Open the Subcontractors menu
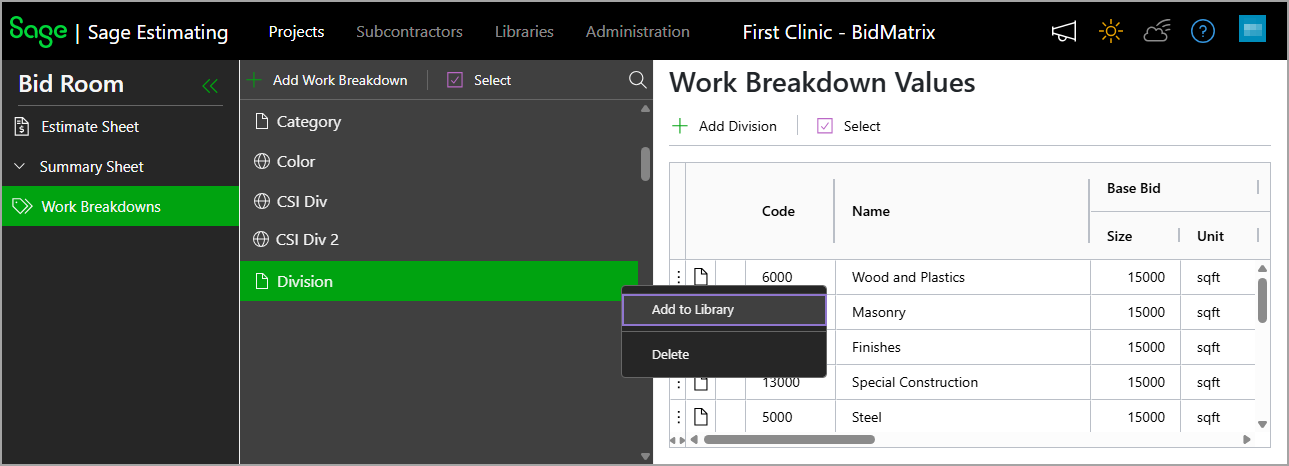 coord(409,31)
